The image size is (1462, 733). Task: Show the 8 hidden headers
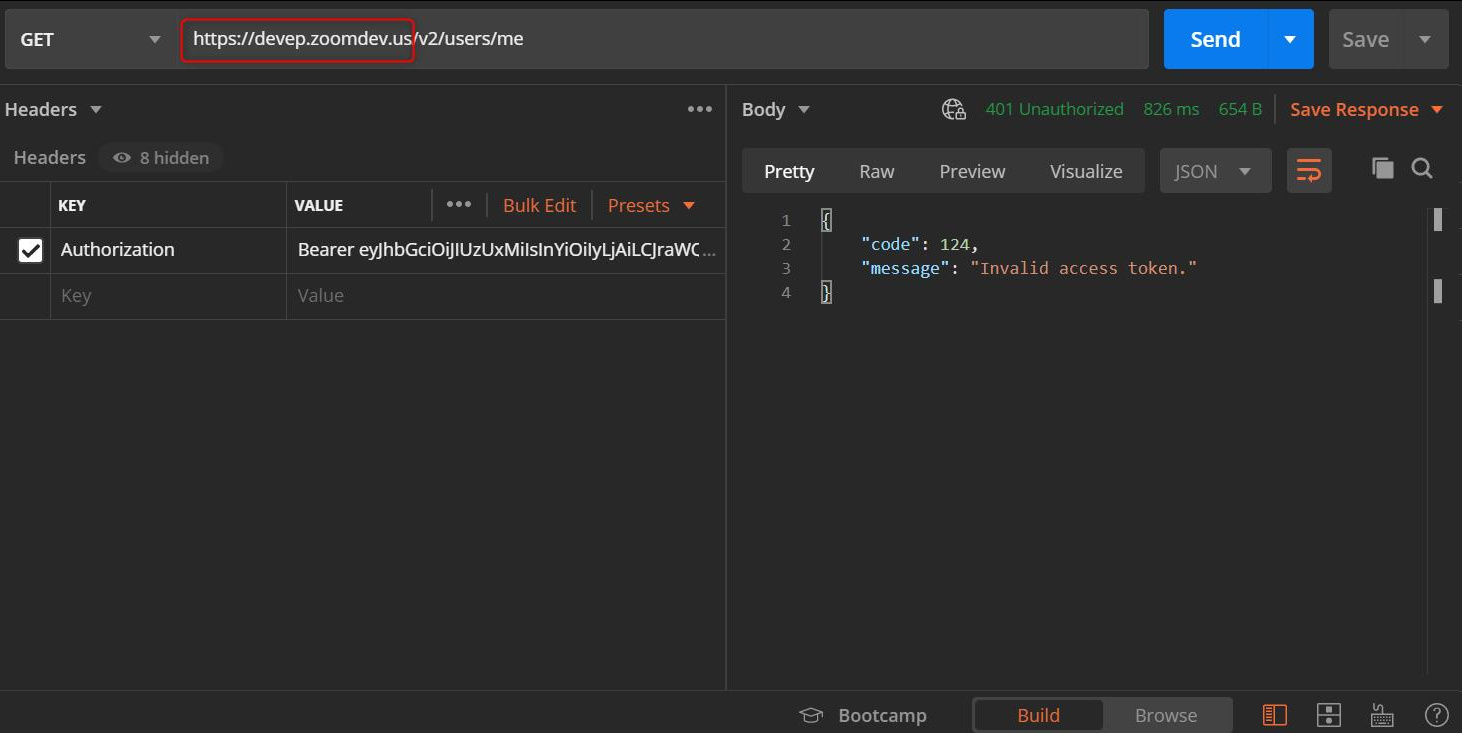tap(161, 158)
